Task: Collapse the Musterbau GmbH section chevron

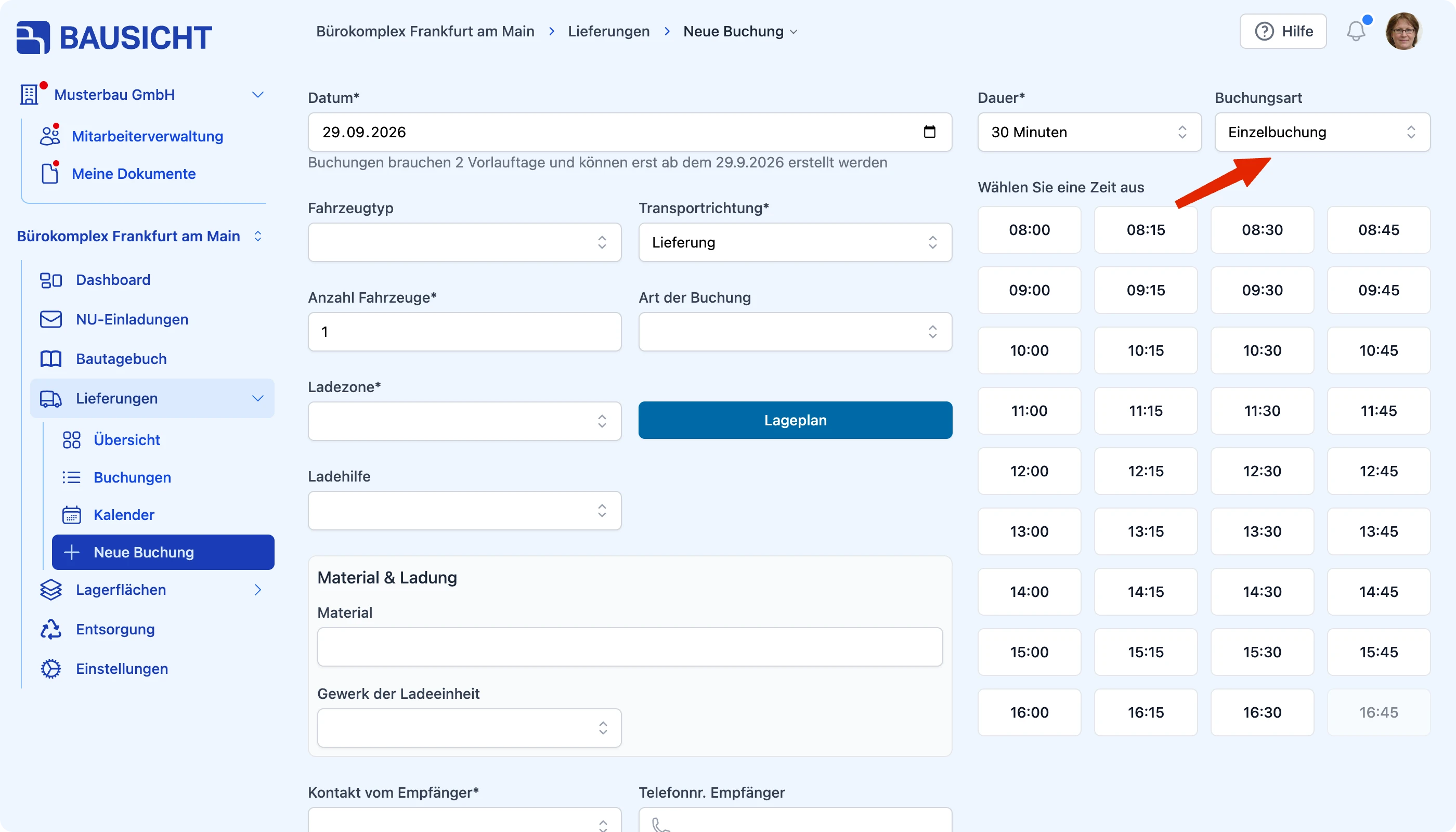Action: (258, 94)
